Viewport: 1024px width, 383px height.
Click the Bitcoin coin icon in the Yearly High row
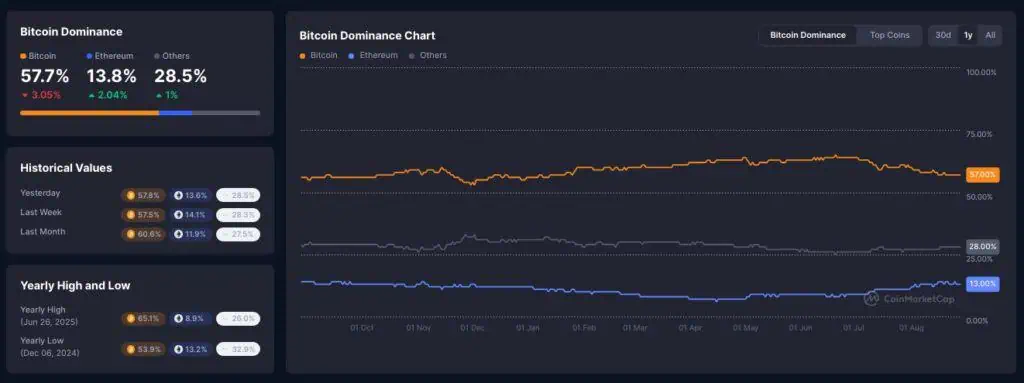(x=131, y=318)
